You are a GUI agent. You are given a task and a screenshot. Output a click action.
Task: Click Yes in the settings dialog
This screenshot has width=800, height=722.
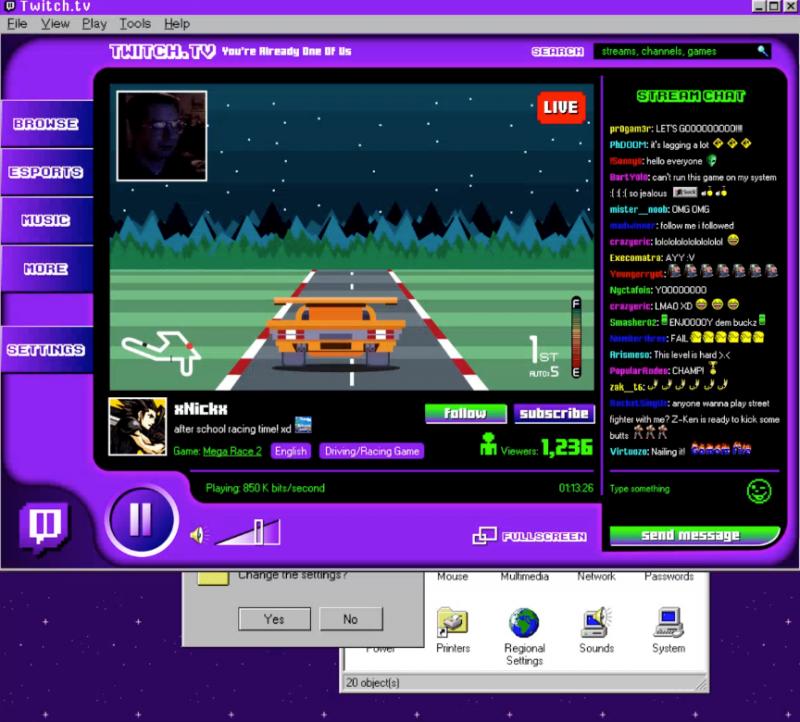[274, 619]
